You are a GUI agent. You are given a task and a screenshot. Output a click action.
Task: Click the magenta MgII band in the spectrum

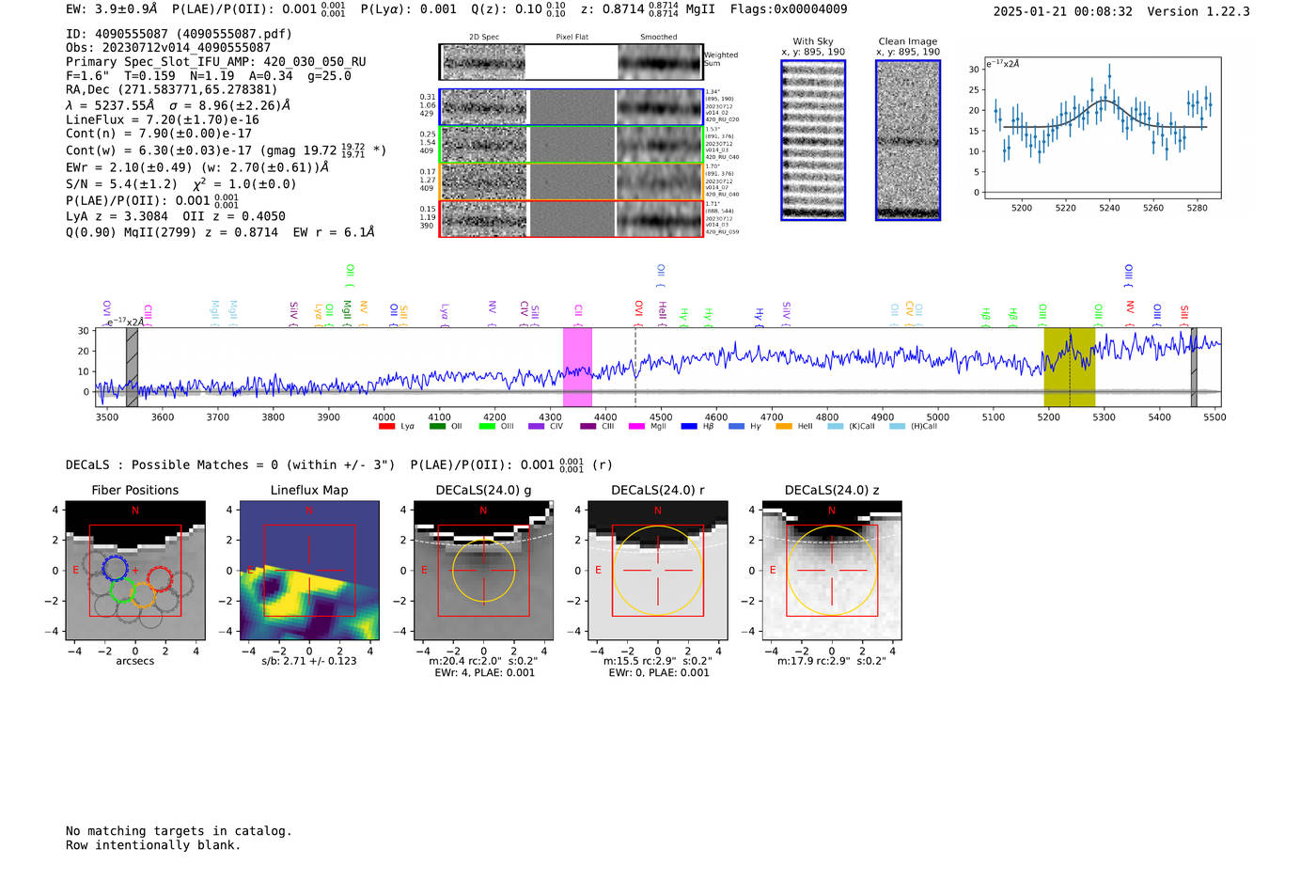(x=577, y=368)
